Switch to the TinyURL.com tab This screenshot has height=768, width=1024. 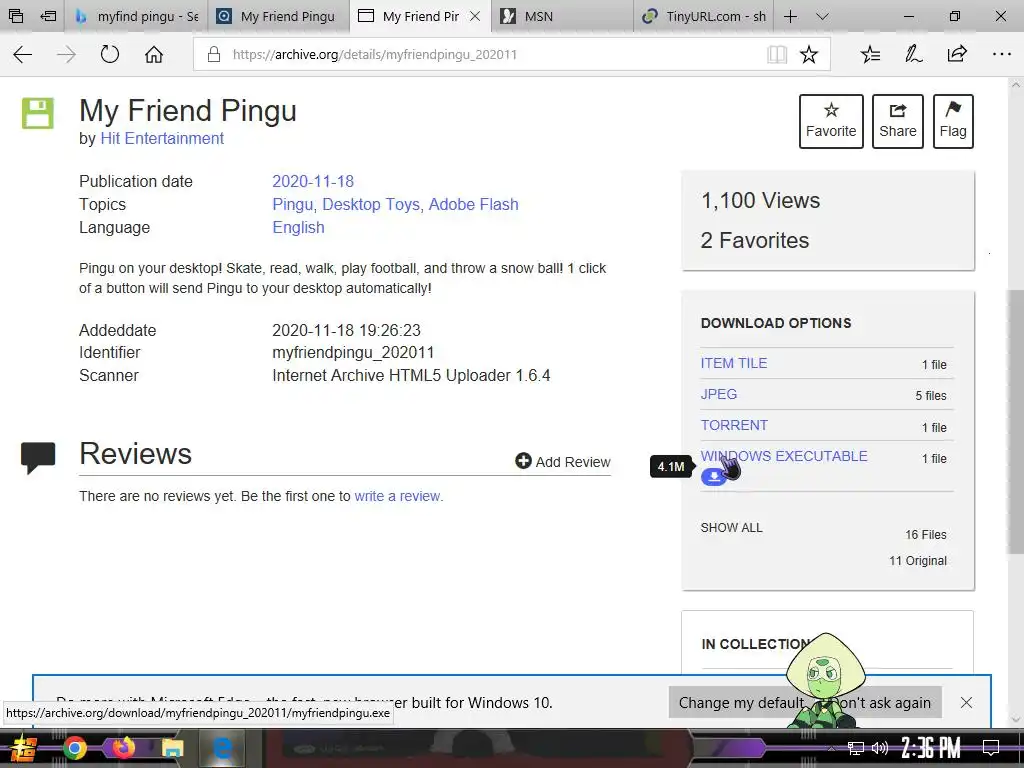704,16
